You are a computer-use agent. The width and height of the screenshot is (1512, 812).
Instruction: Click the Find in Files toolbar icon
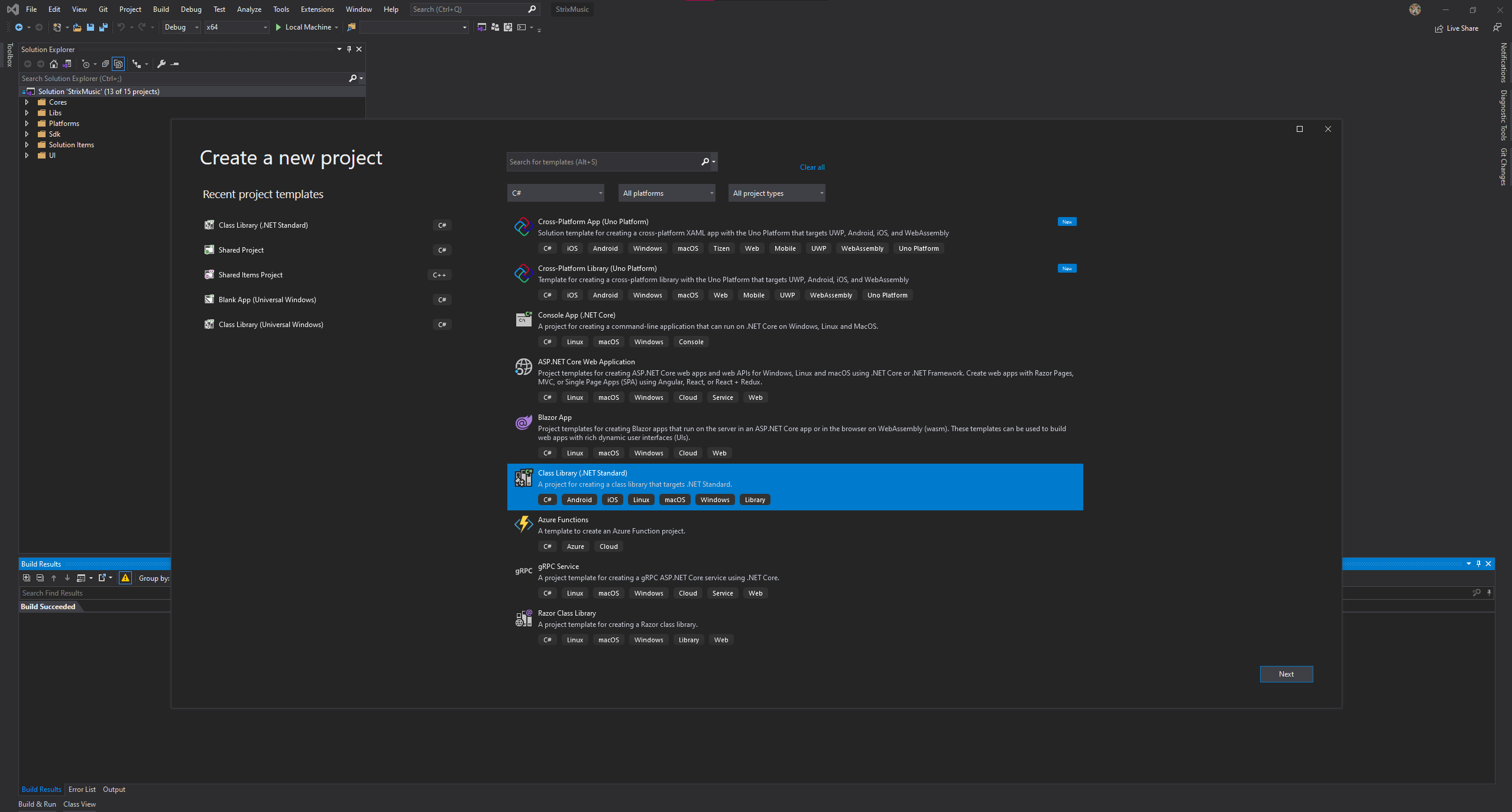pos(351,27)
